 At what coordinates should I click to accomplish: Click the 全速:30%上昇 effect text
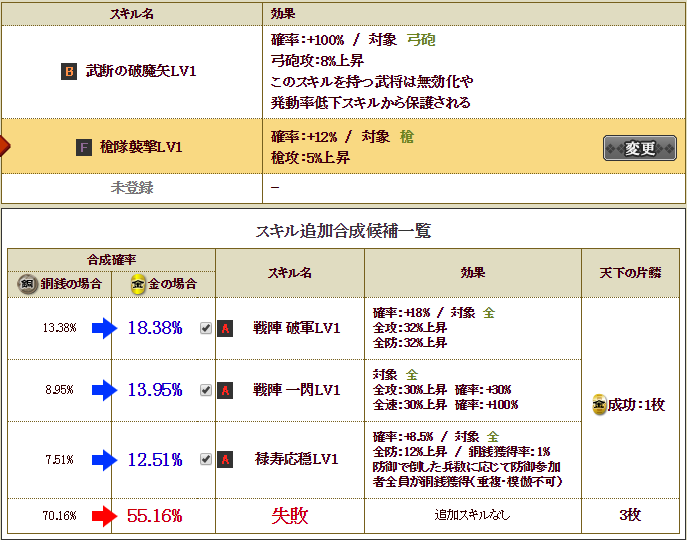pyautogui.click(x=410, y=405)
